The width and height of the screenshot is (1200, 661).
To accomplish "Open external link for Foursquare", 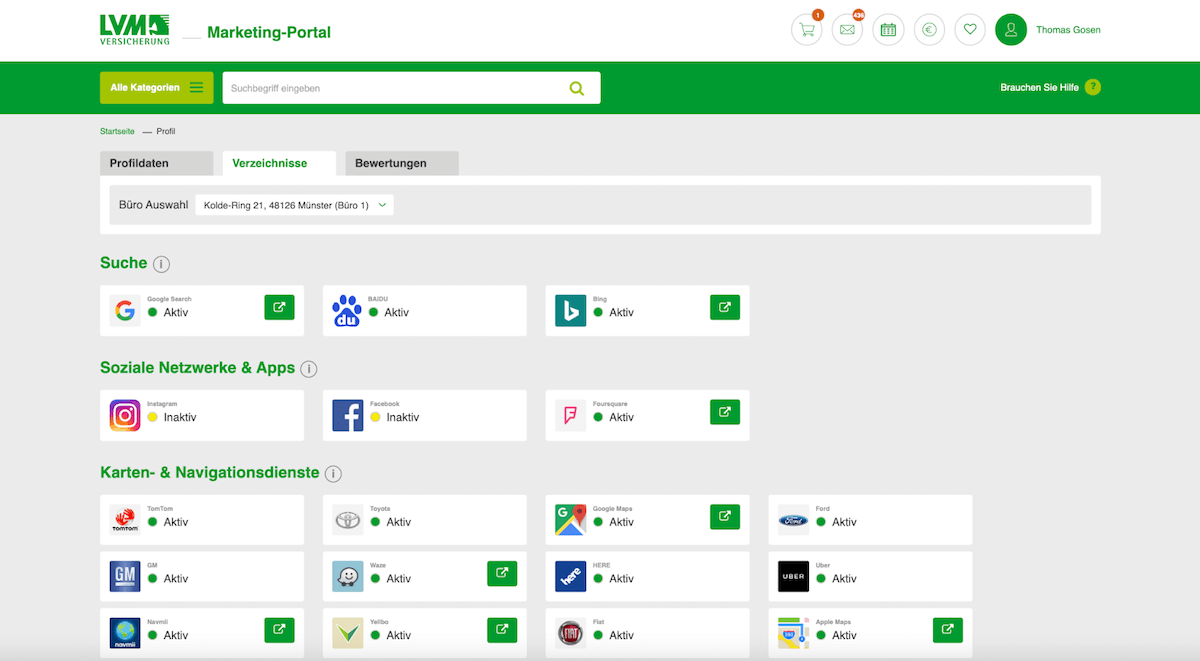I will tap(725, 412).
